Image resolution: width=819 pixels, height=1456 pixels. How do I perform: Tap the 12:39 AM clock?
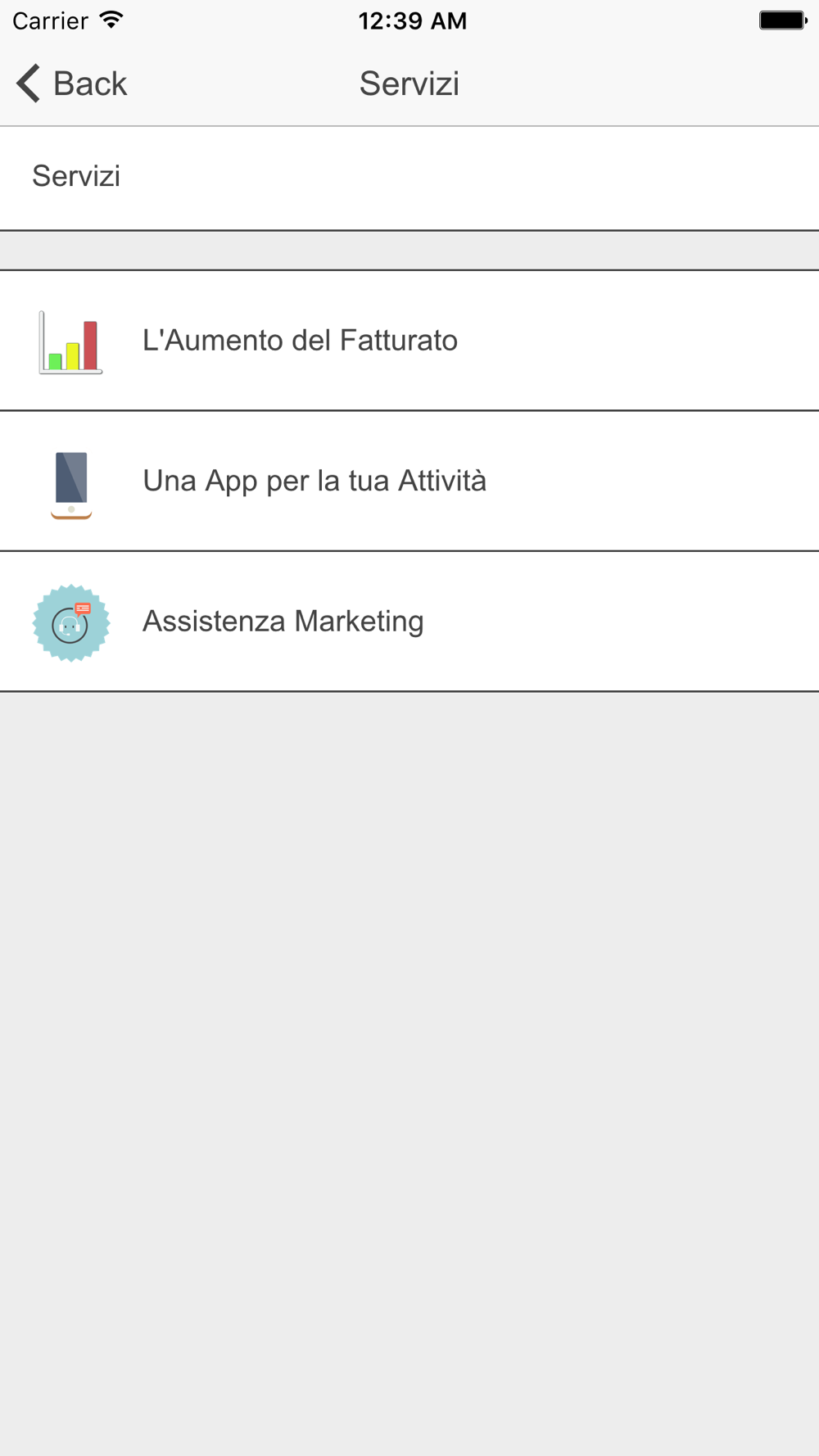[412, 20]
